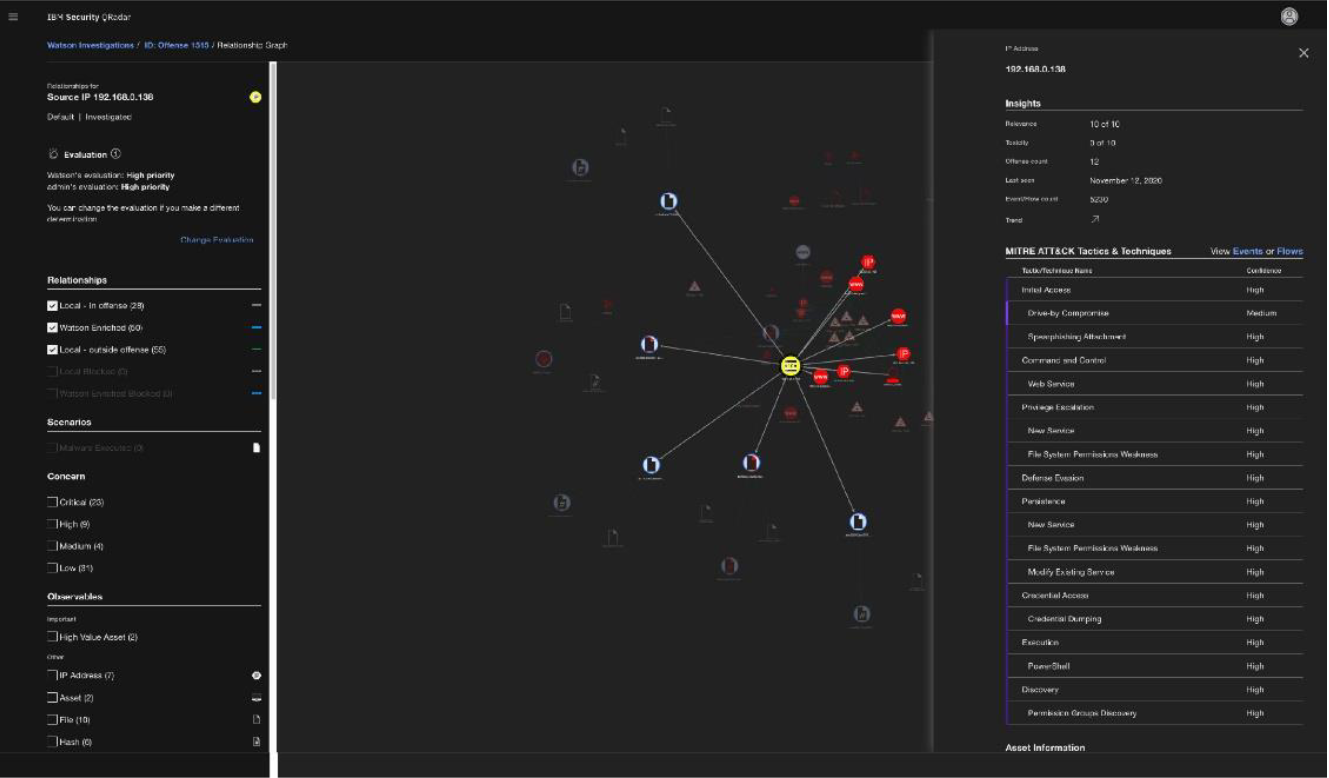The height and width of the screenshot is (778, 1329).
Task: Open the Flows view link
Action: (x=1290, y=252)
